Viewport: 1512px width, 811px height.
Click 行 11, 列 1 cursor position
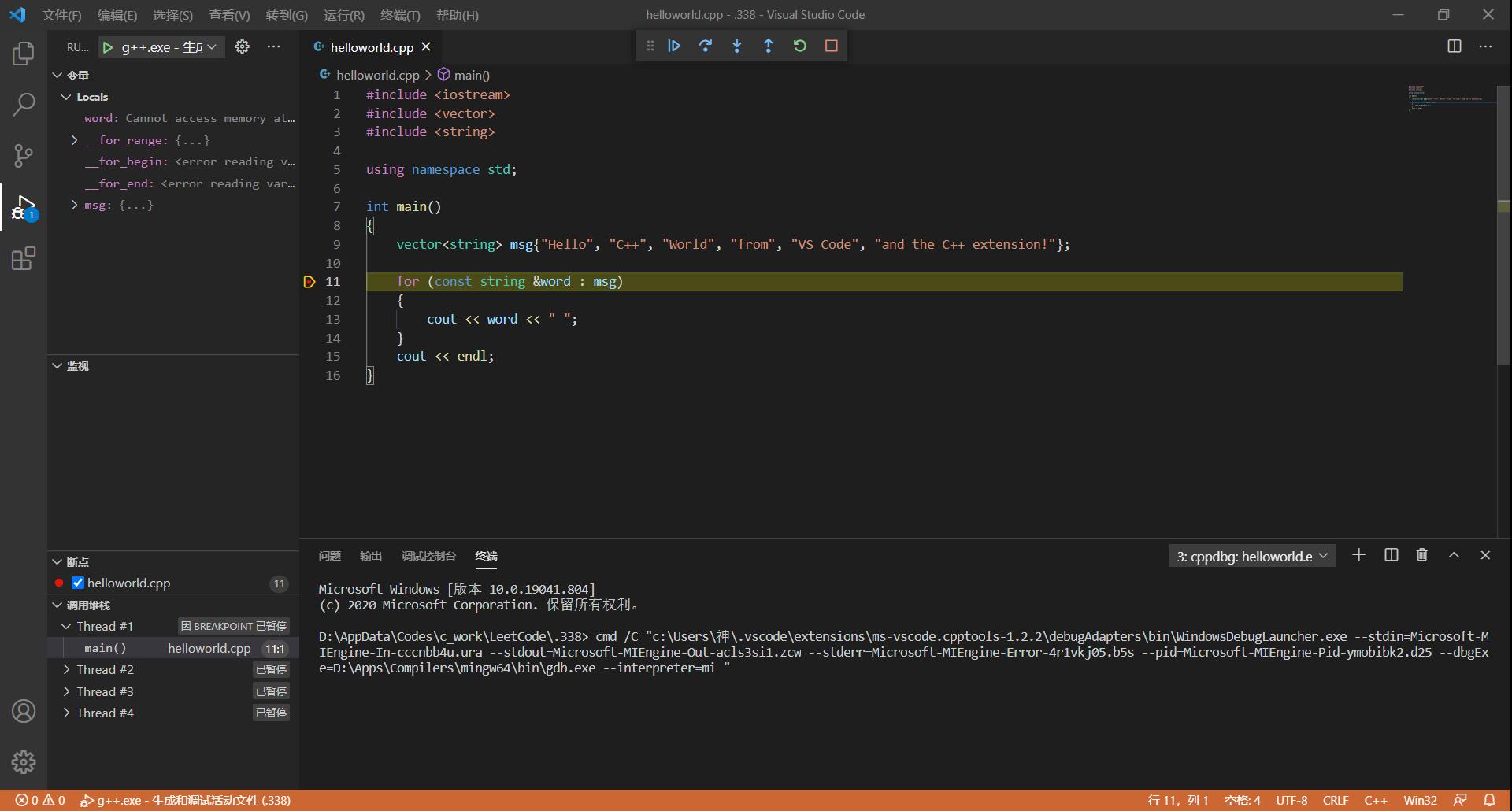(1177, 800)
